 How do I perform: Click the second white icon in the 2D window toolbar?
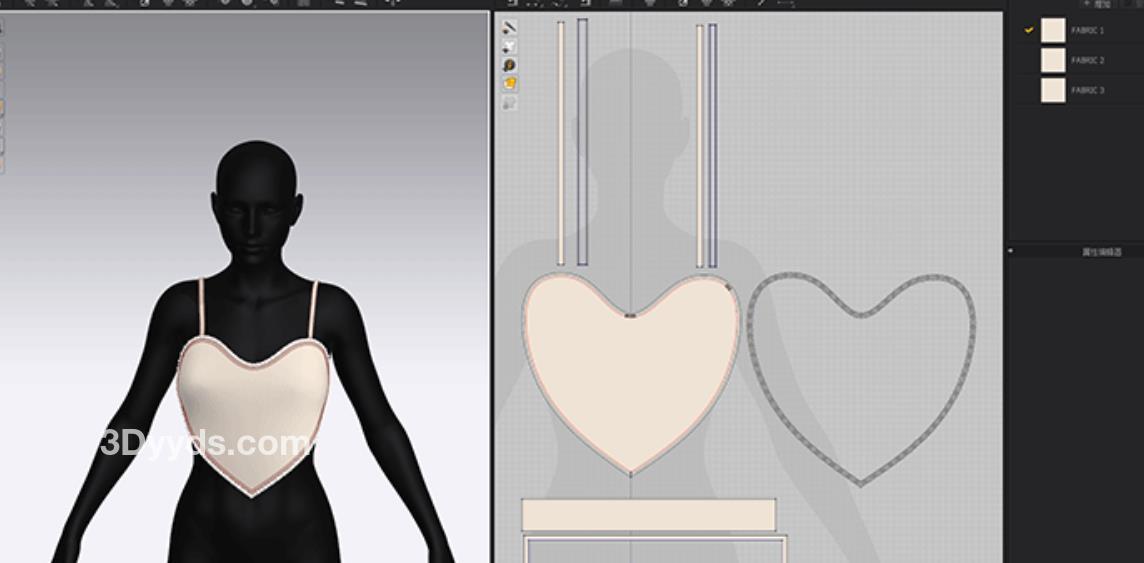[x=510, y=47]
